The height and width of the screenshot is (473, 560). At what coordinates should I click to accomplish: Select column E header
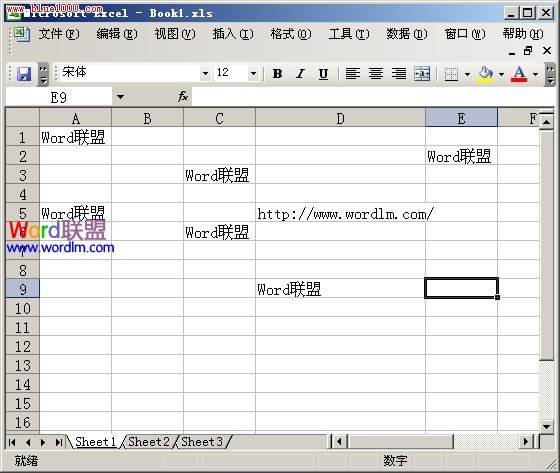(461, 118)
